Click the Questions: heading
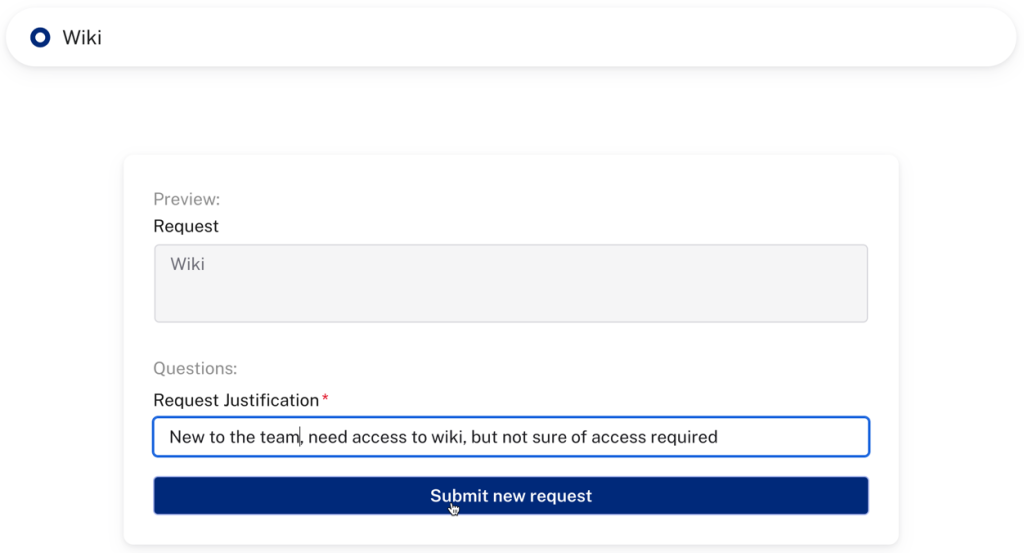 pyautogui.click(x=196, y=368)
